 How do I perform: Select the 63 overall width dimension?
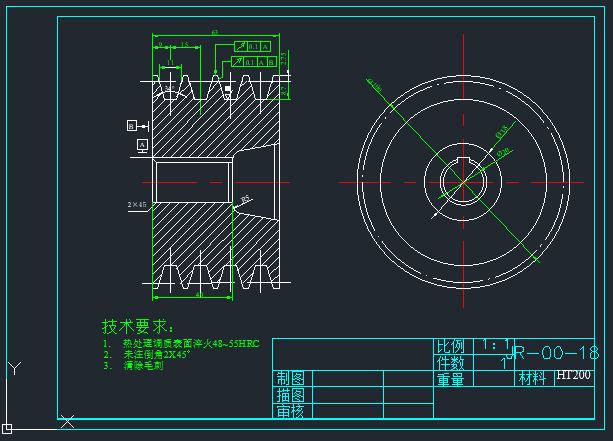point(215,32)
